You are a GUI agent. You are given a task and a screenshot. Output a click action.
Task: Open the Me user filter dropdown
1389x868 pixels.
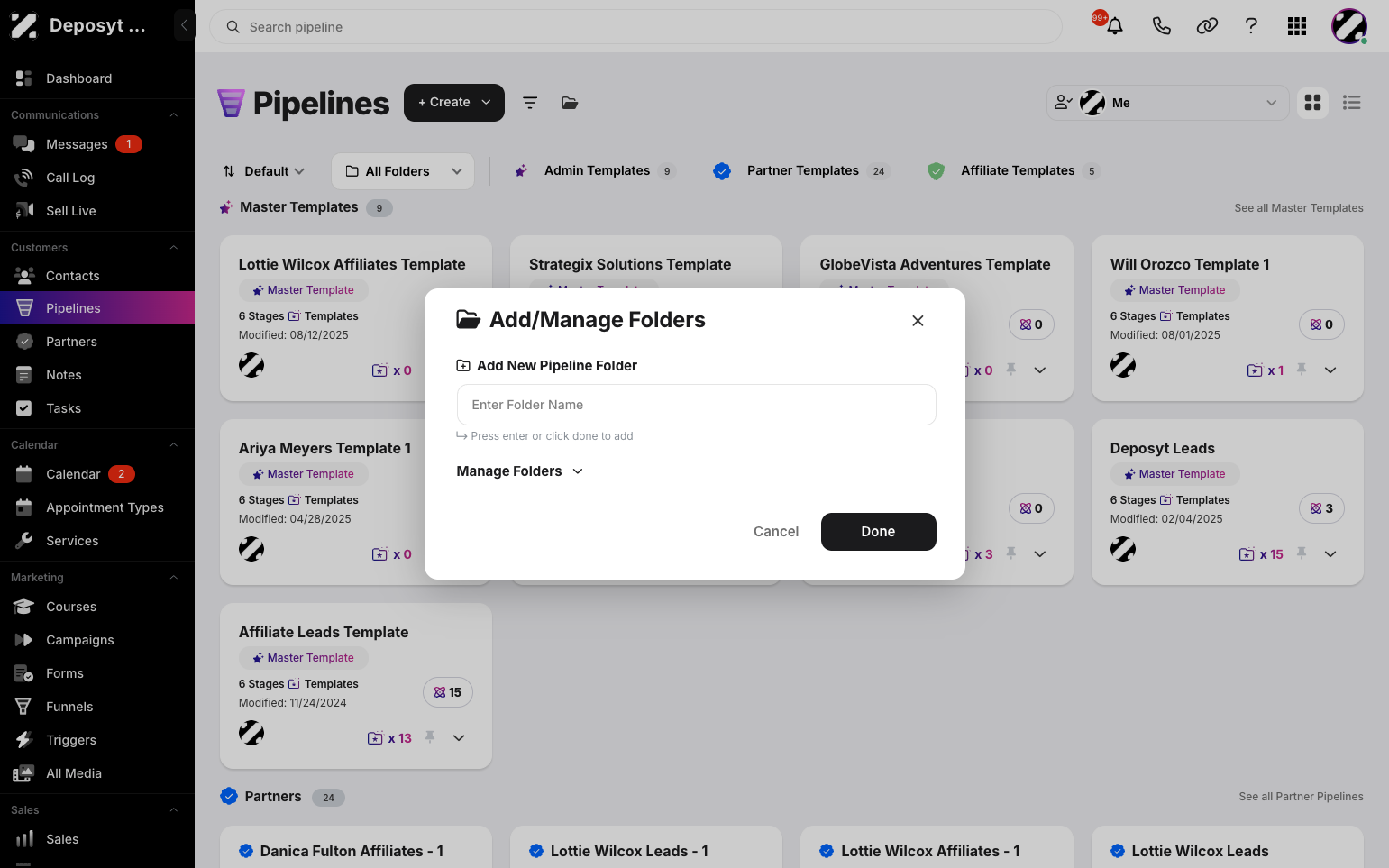1168,103
